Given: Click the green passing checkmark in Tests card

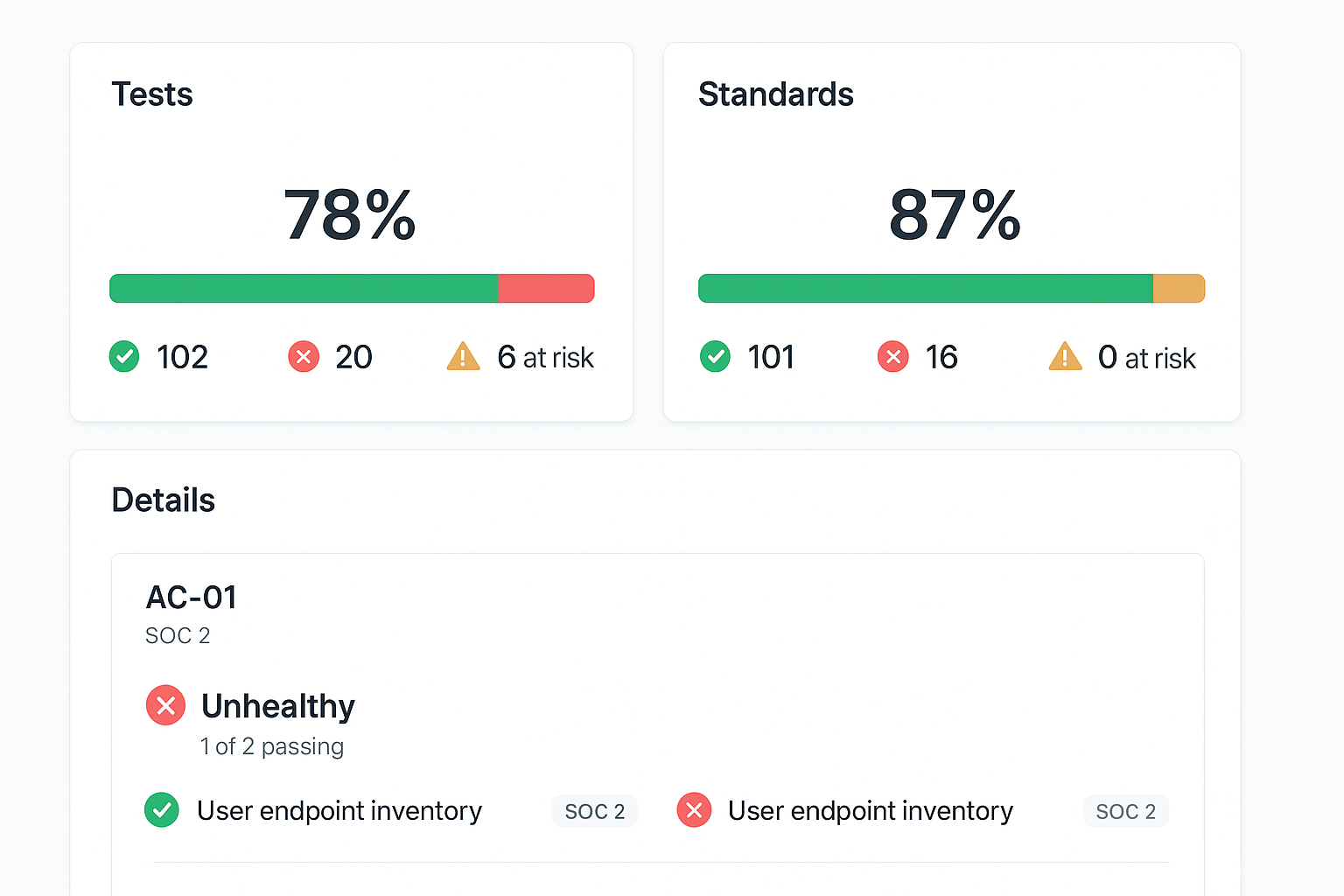Looking at the screenshot, I should tap(124, 357).
